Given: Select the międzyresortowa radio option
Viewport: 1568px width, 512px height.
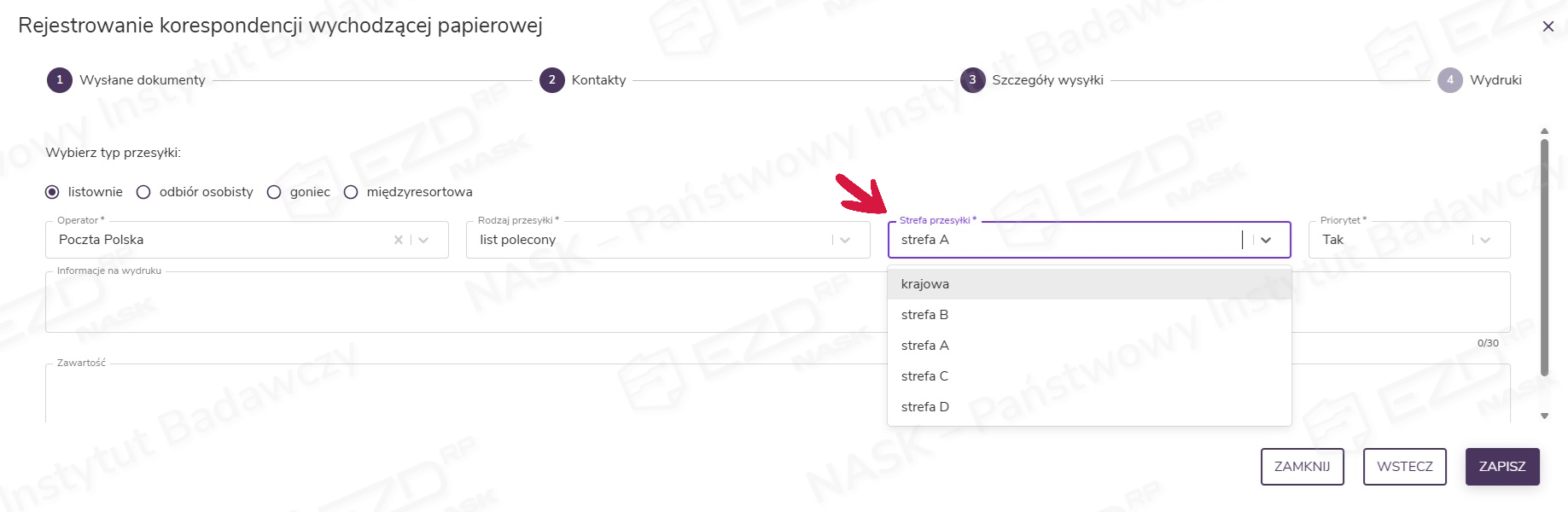Looking at the screenshot, I should [x=351, y=192].
